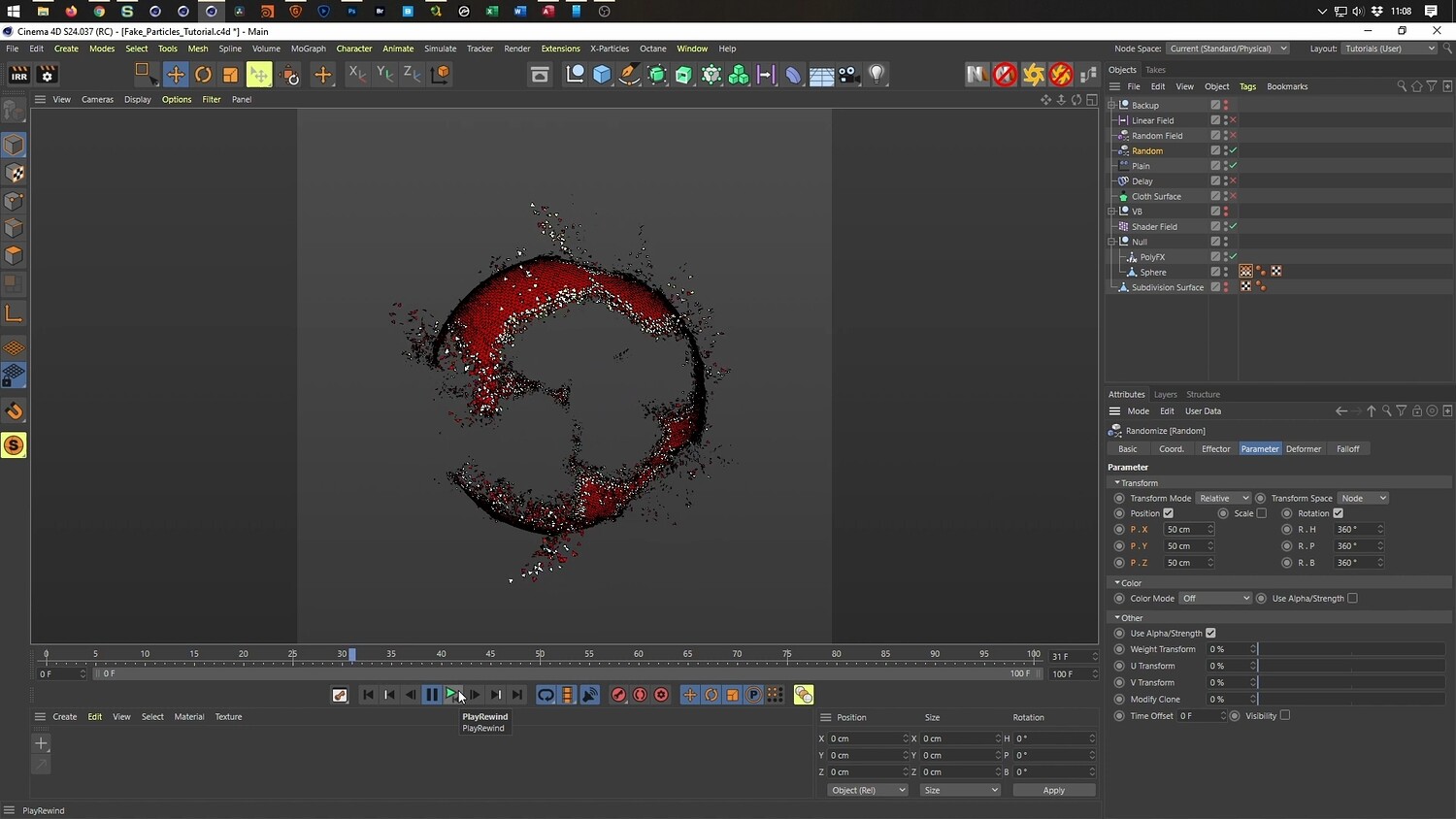
Task: Select Cloth Surface in object tree
Action: tap(1156, 197)
